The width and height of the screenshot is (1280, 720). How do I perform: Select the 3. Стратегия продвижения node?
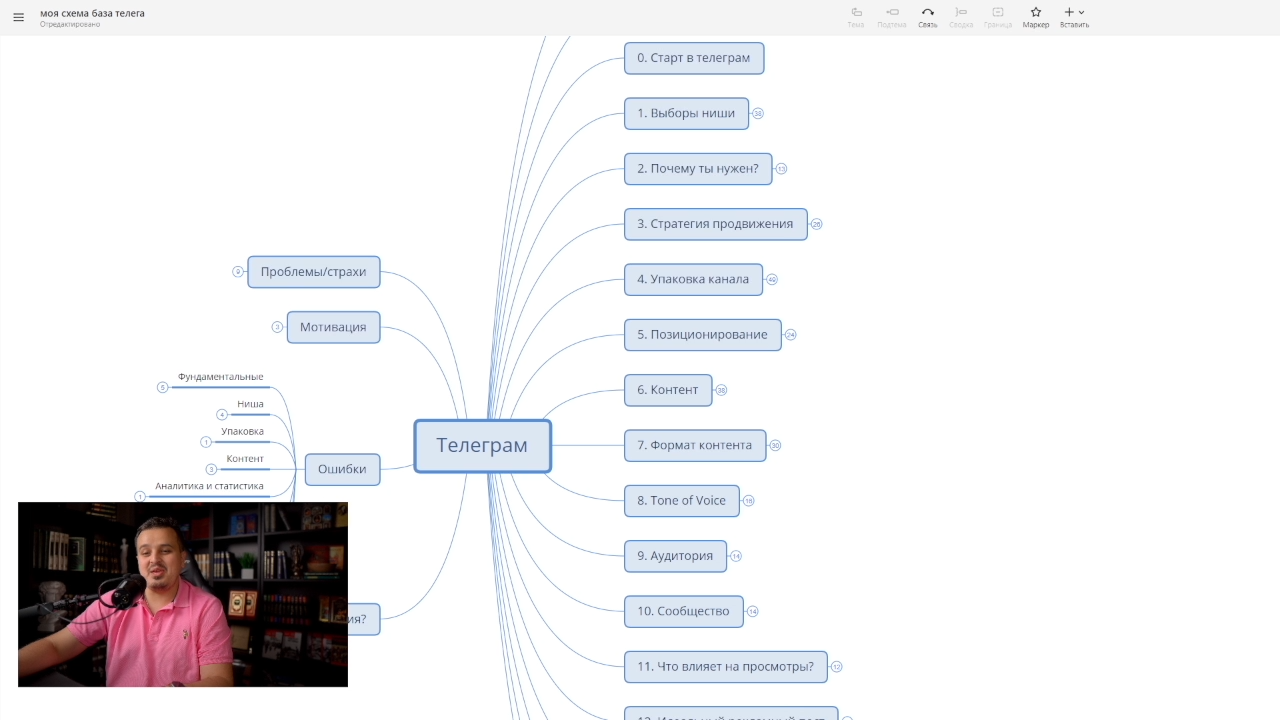716,224
